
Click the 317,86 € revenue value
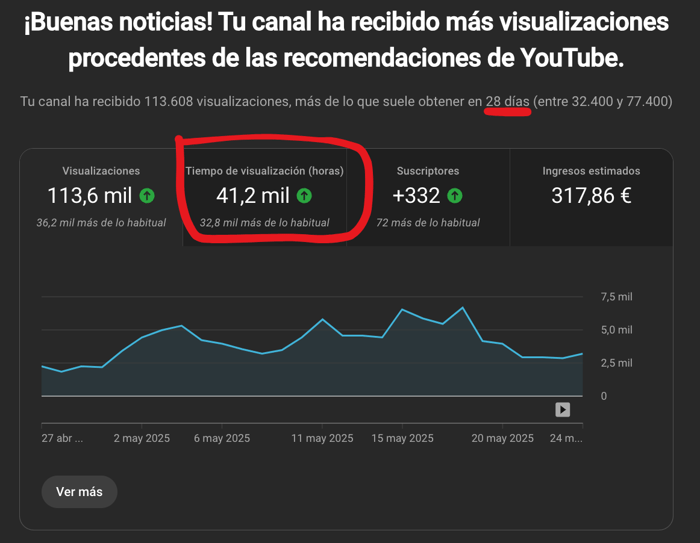(x=591, y=196)
